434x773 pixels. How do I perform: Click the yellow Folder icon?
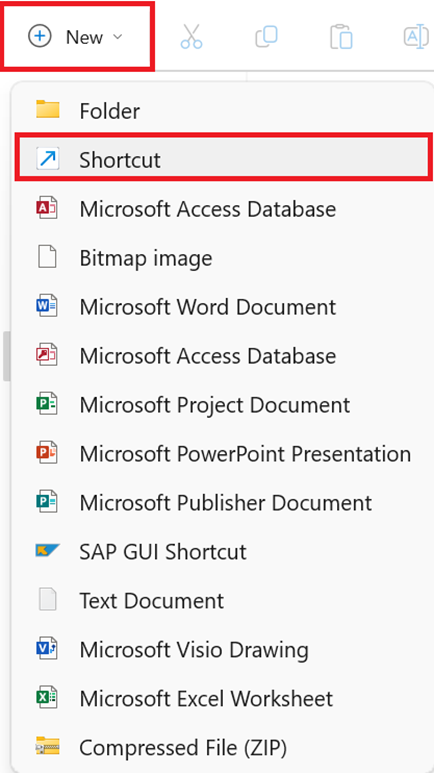click(x=48, y=110)
